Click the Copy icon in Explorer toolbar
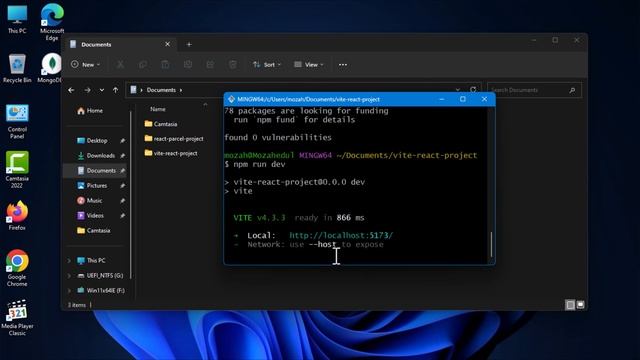 coord(143,64)
